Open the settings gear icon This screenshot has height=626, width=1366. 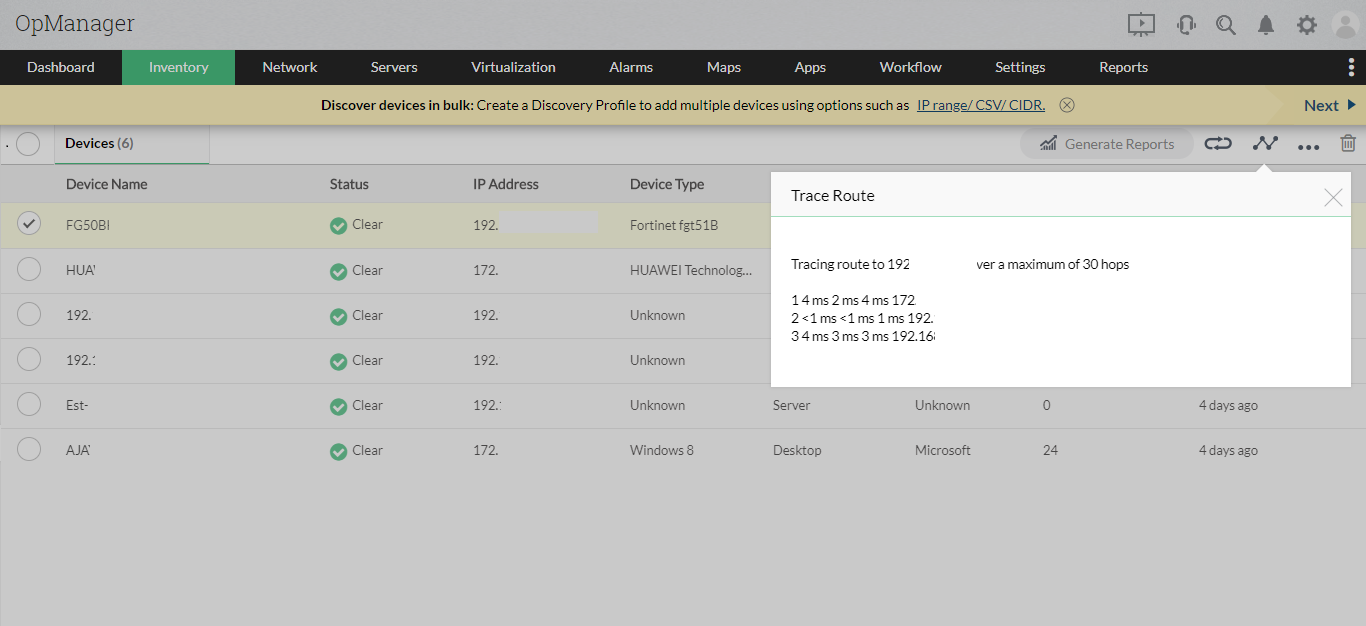(x=1307, y=25)
